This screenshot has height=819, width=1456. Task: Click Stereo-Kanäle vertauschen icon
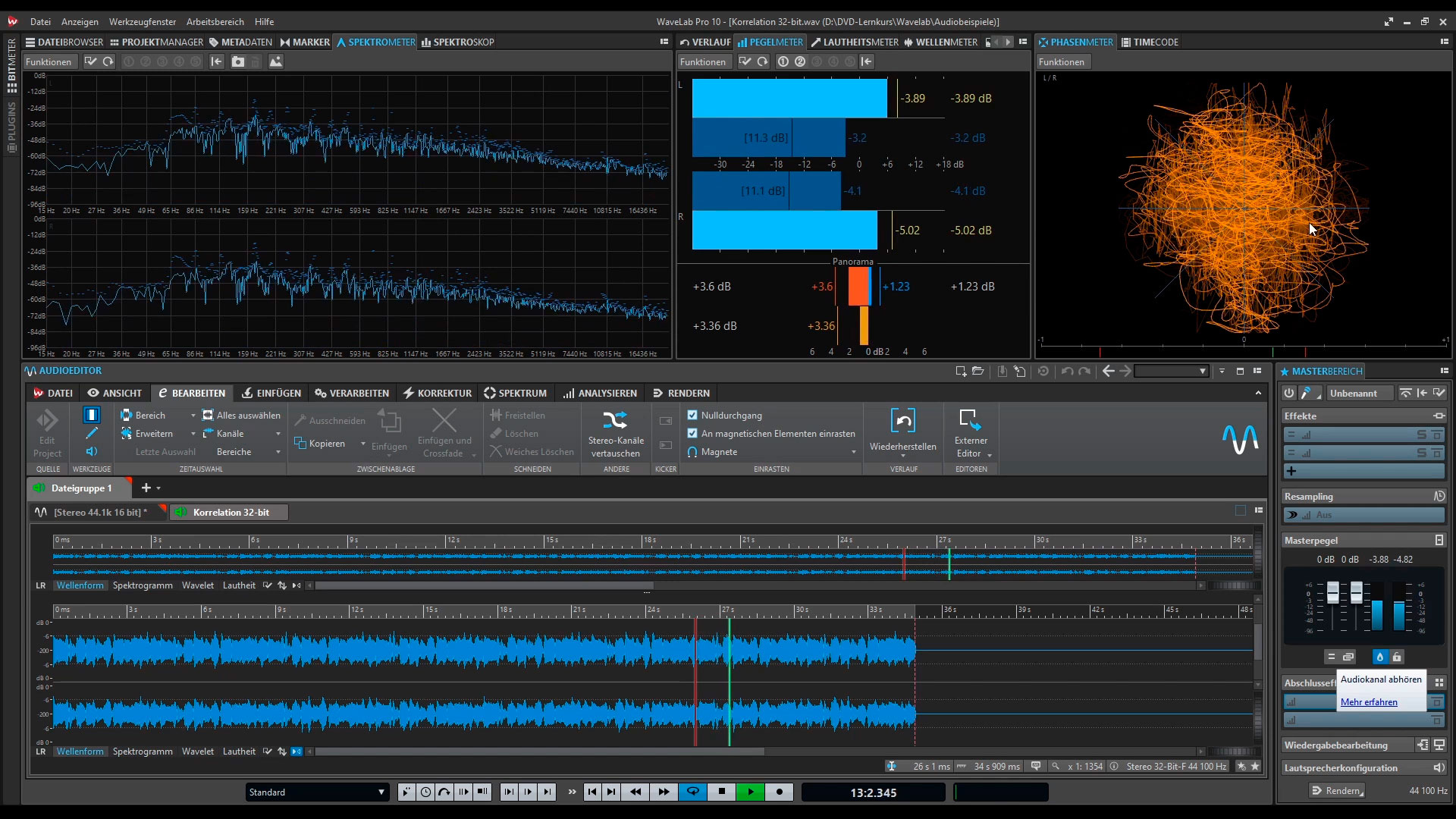(615, 419)
